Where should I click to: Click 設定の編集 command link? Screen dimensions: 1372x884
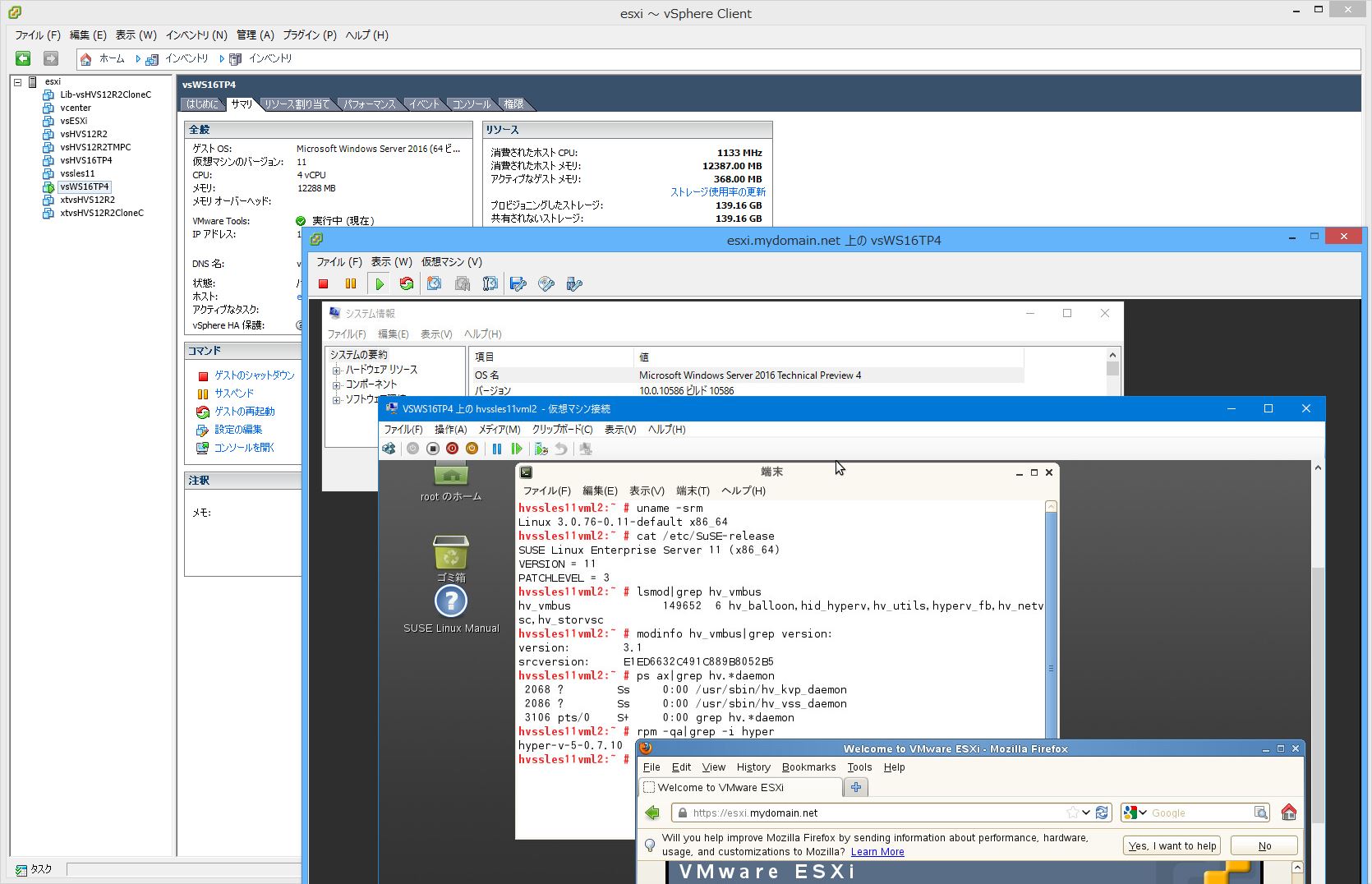(238, 429)
